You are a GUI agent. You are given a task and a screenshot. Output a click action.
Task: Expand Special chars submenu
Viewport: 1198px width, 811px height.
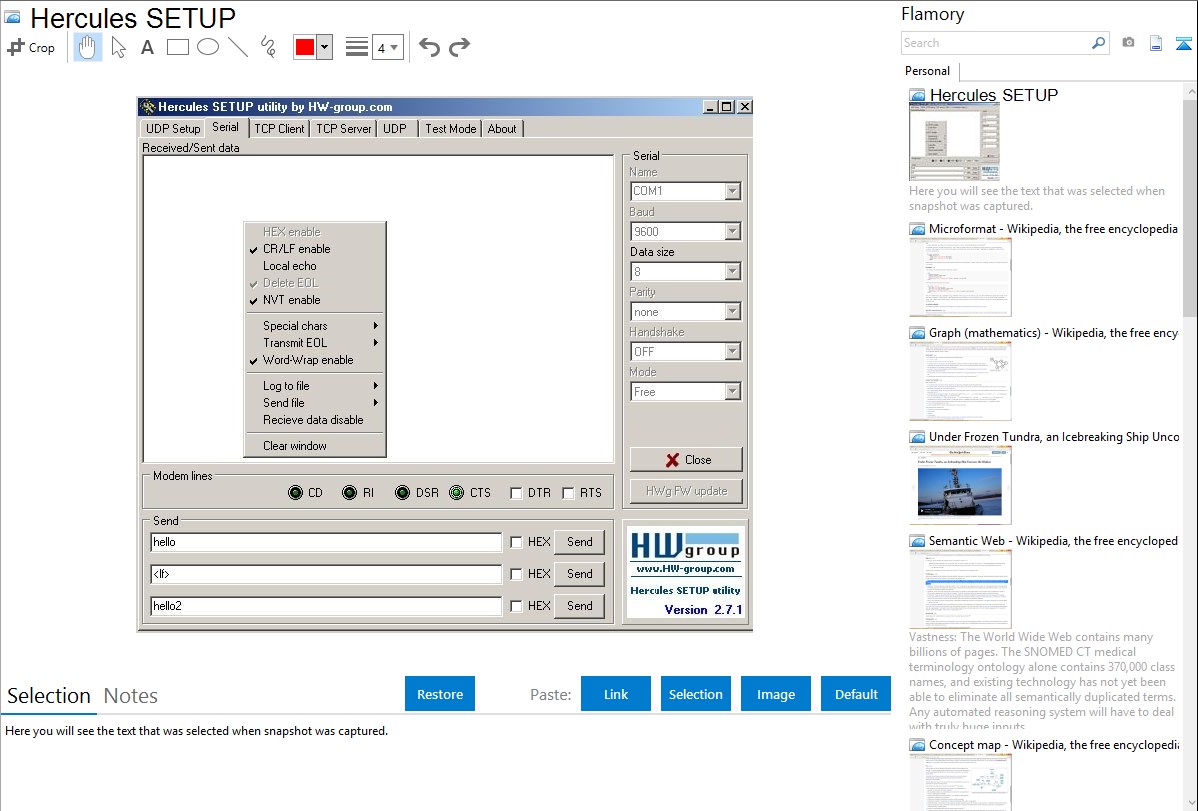click(315, 326)
